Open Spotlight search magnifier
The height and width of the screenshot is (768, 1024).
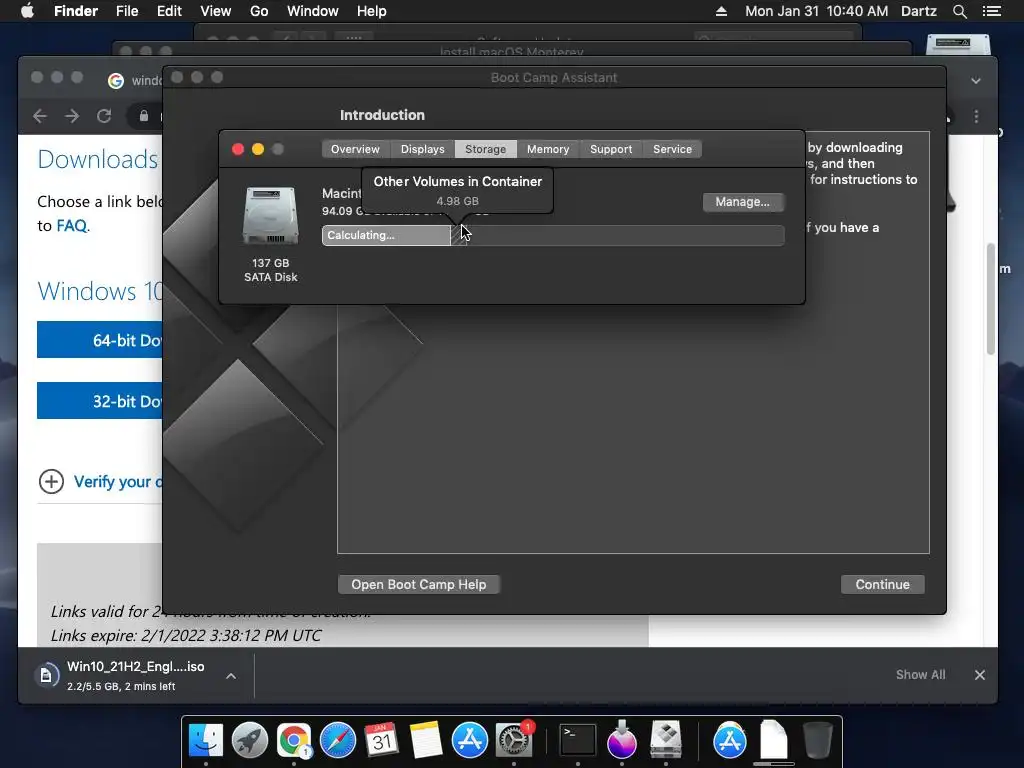coord(959,11)
